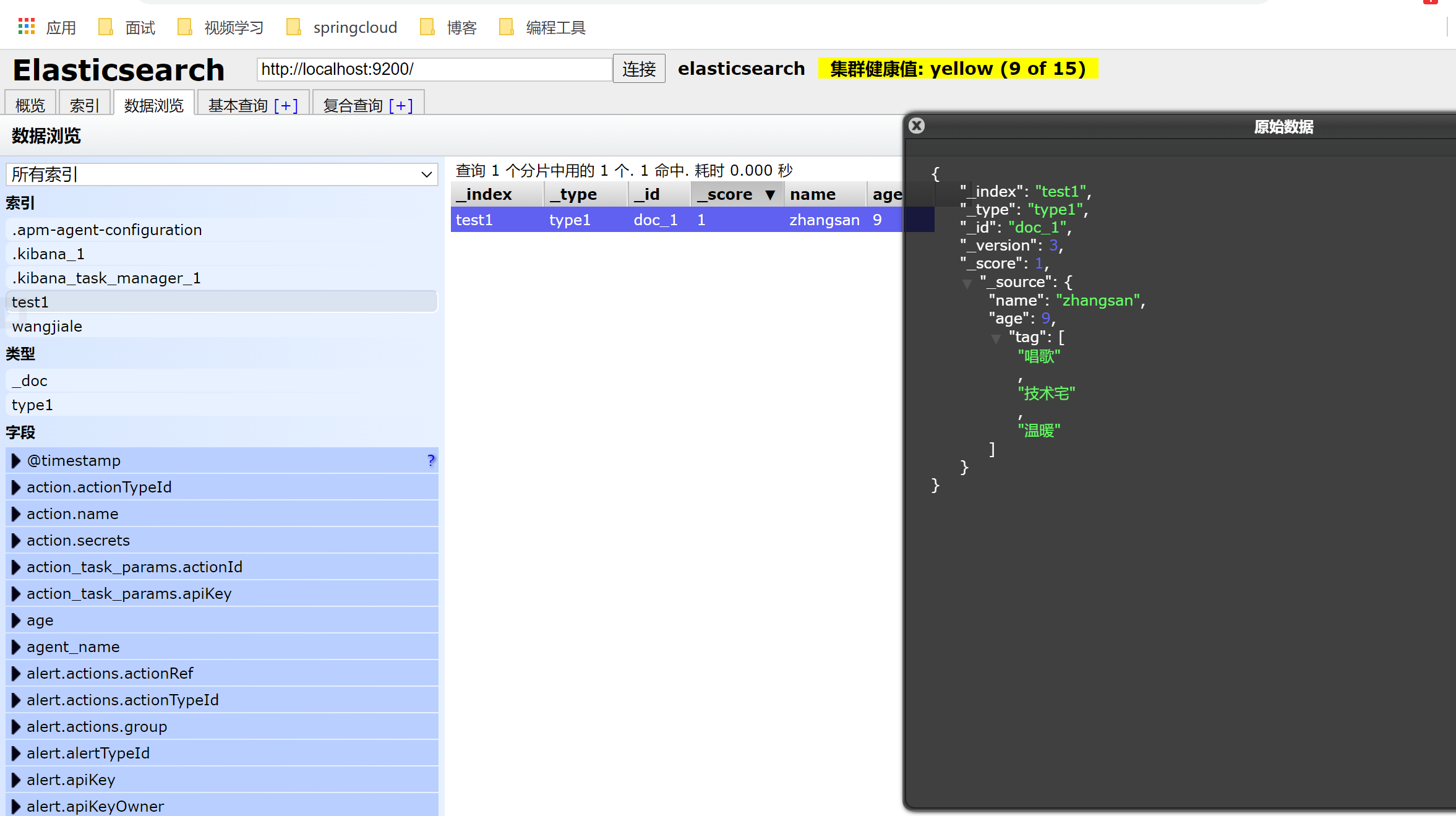The image size is (1456, 816).
Task: Click the @timestamp field help question mark
Action: [x=430, y=460]
